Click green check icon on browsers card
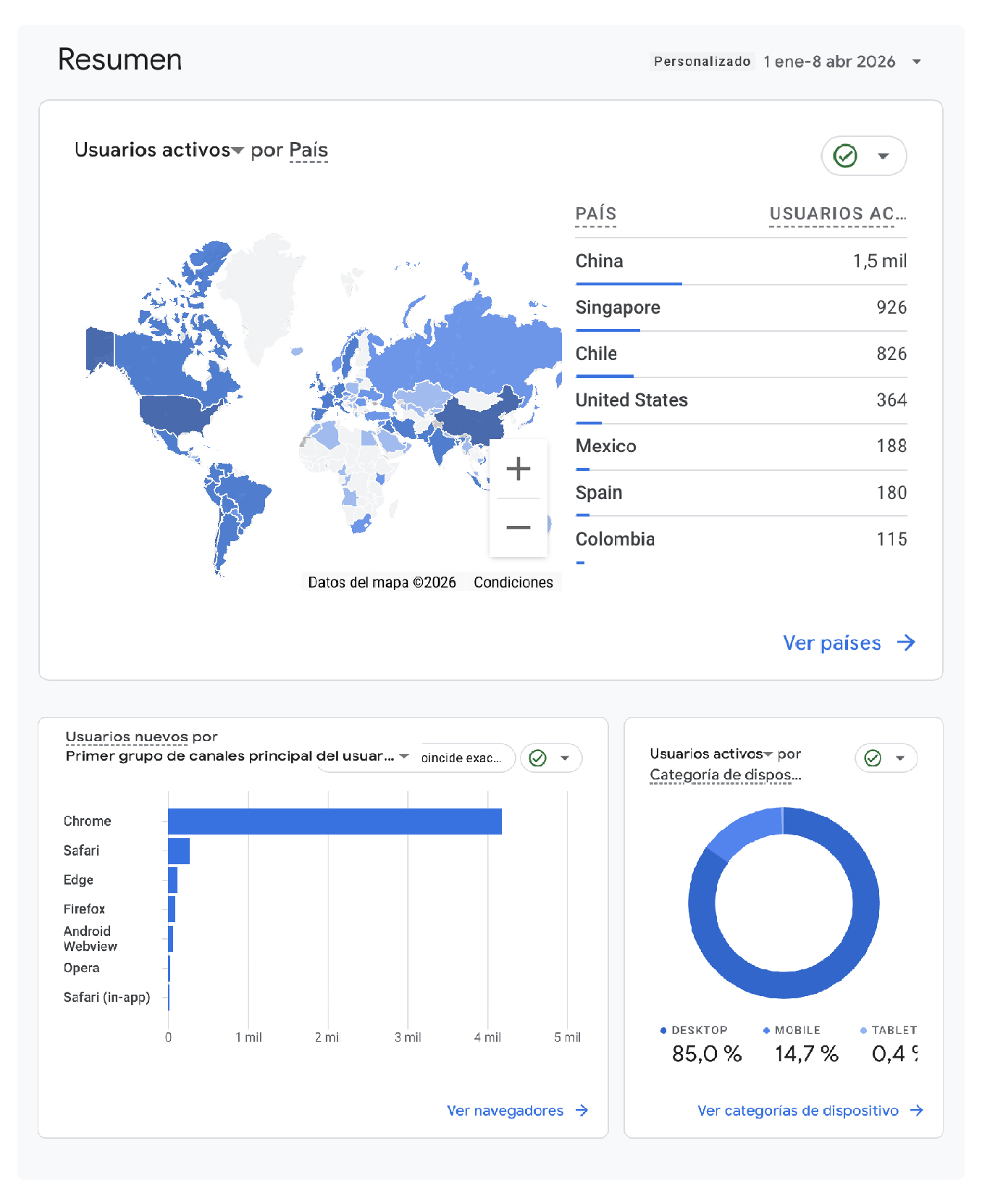 [x=537, y=758]
